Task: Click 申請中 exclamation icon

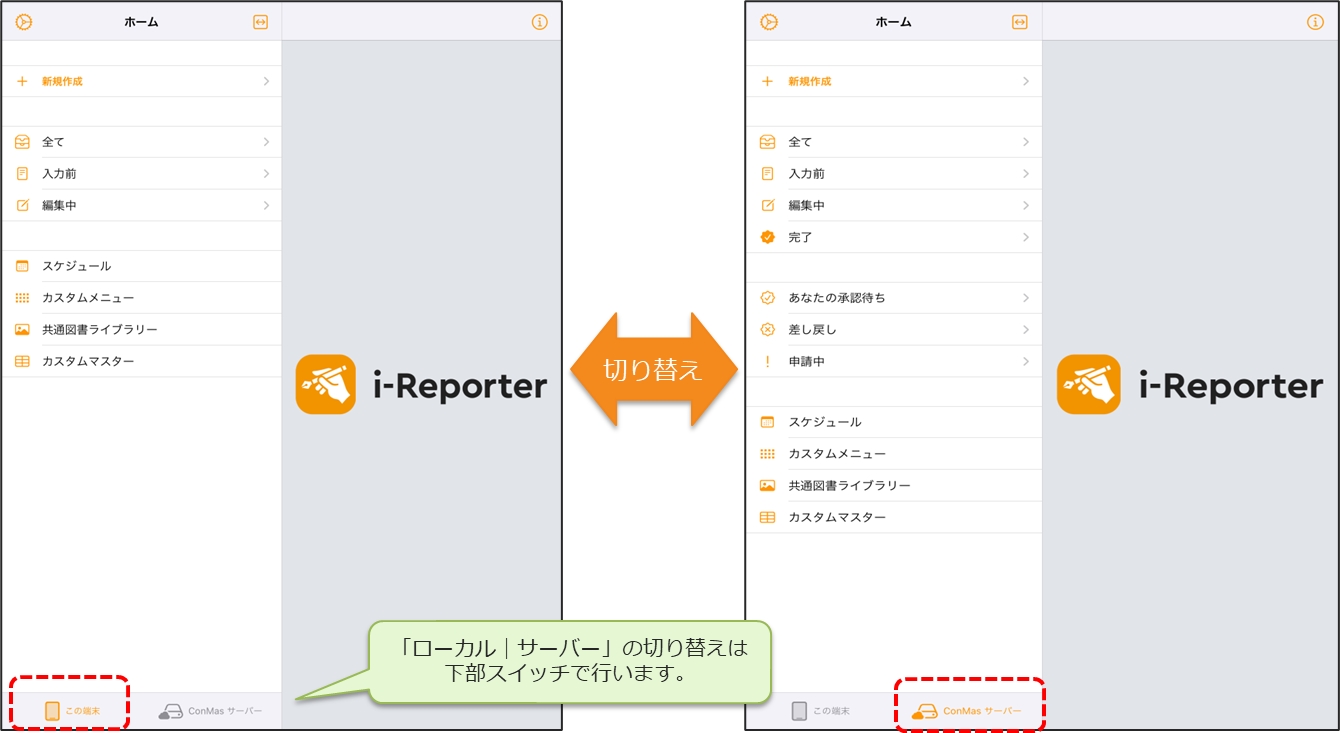Action: 768,361
